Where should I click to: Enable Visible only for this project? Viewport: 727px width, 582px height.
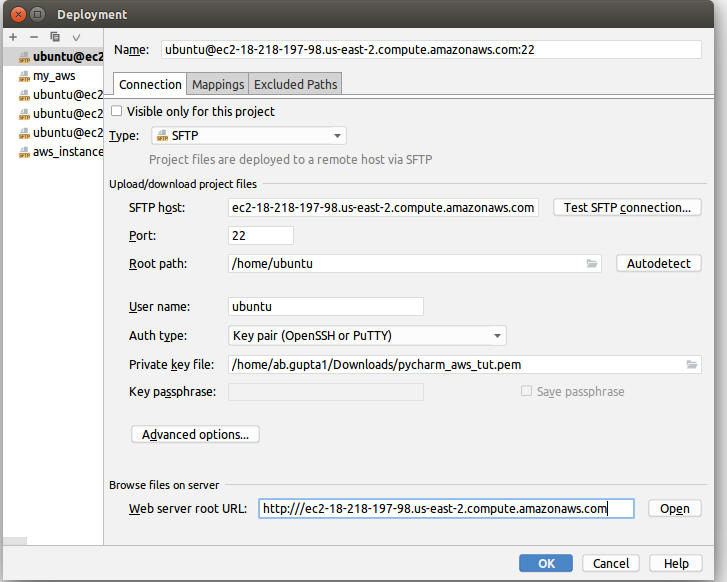116,111
